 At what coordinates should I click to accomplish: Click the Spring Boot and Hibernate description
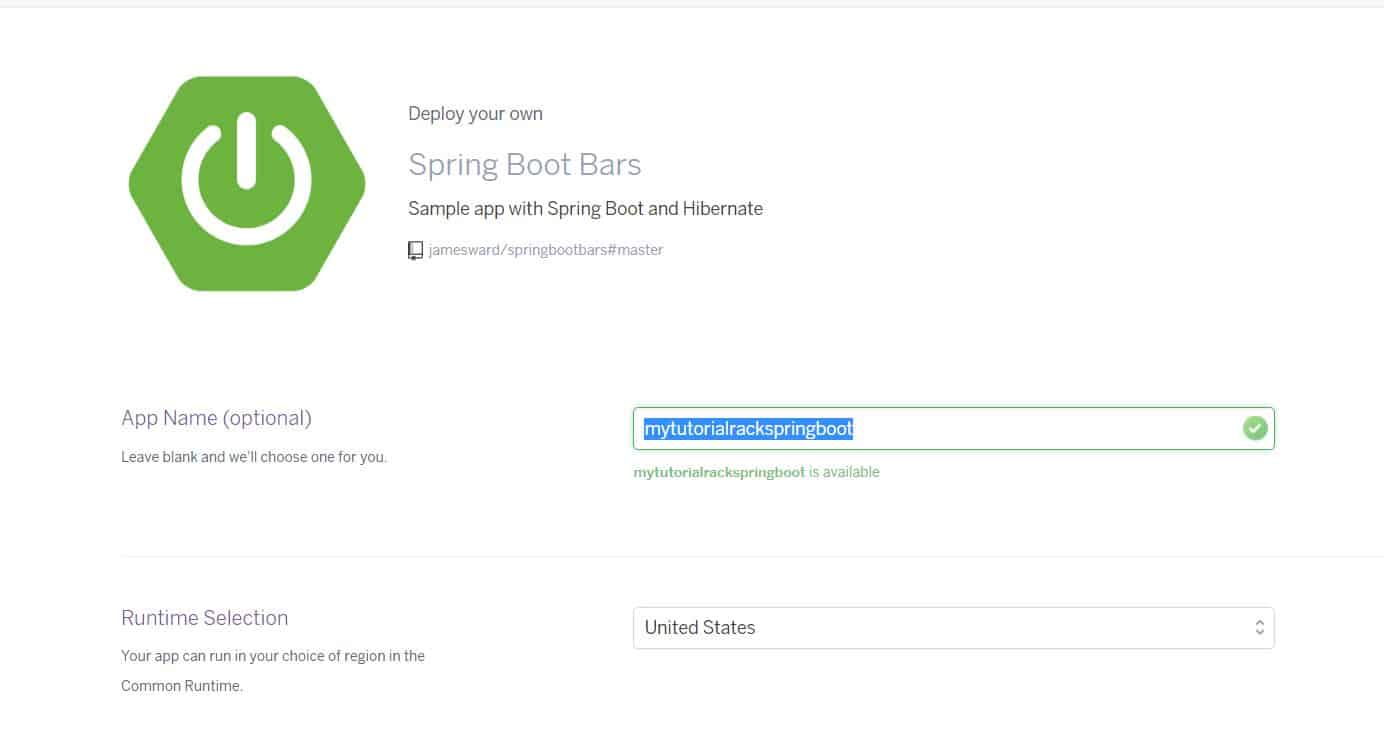click(585, 209)
